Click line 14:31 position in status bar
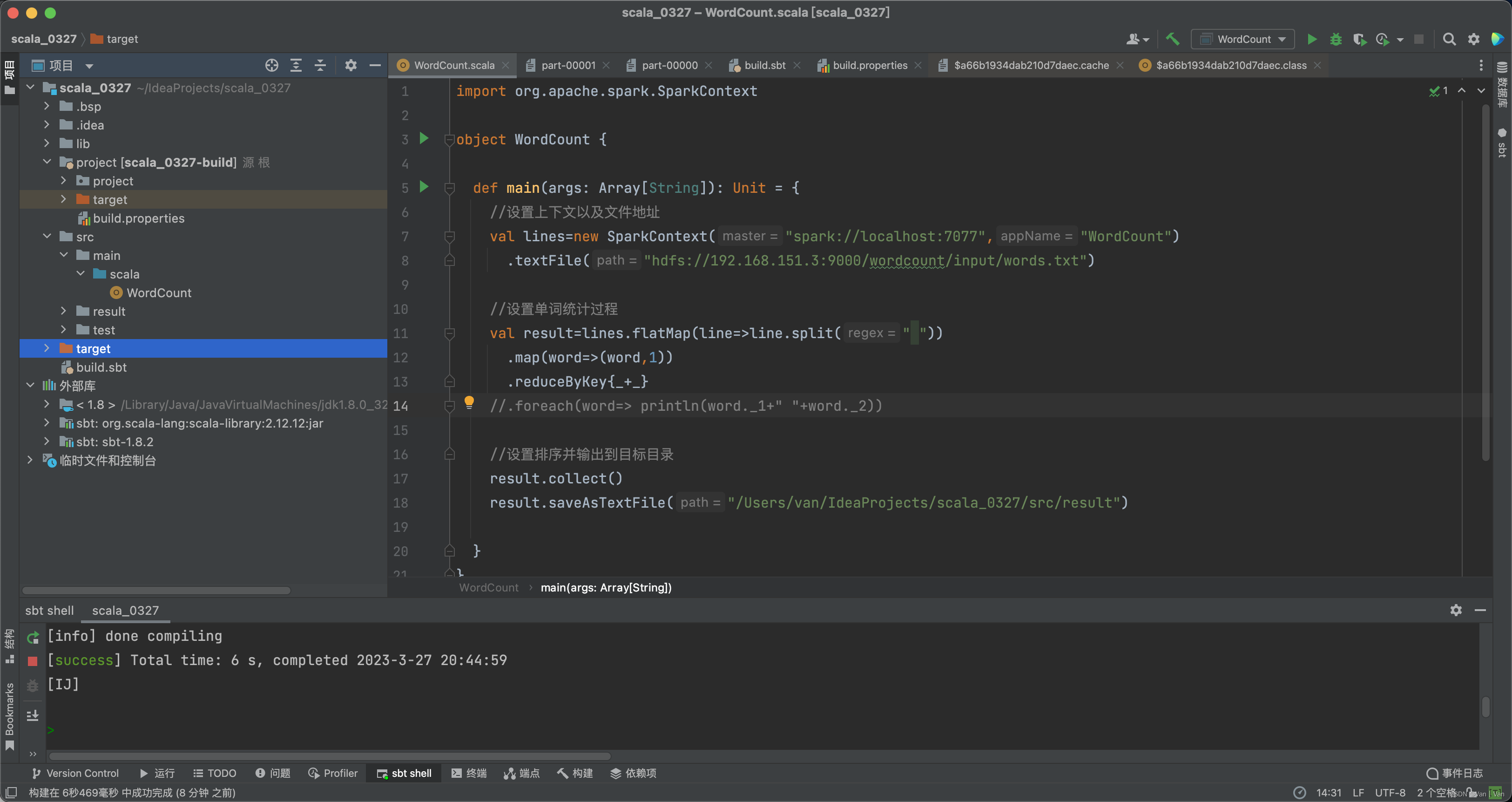Screen dimensions: 1512x802 point(1328,793)
